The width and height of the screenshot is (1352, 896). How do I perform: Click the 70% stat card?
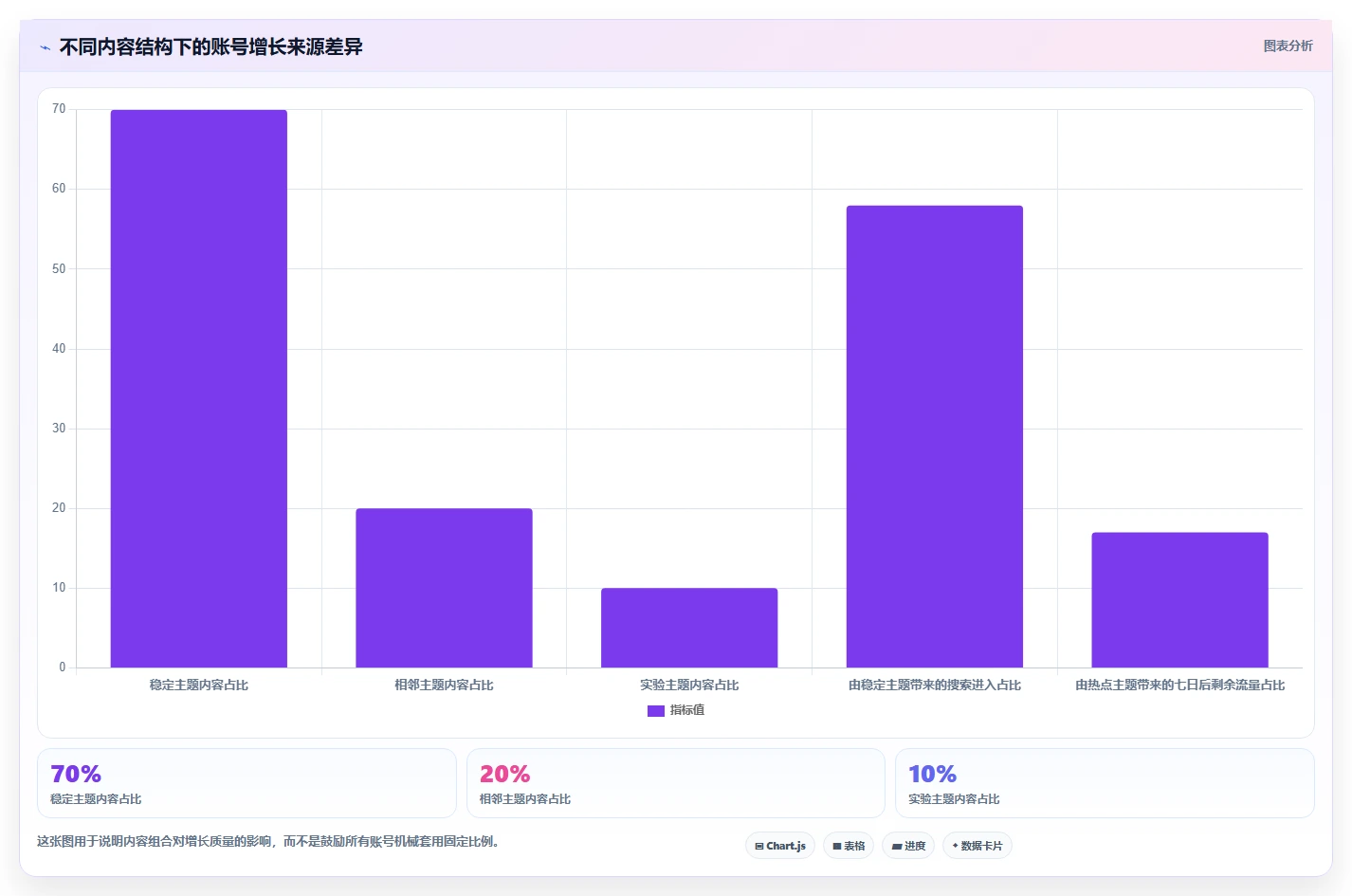(x=247, y=783)
